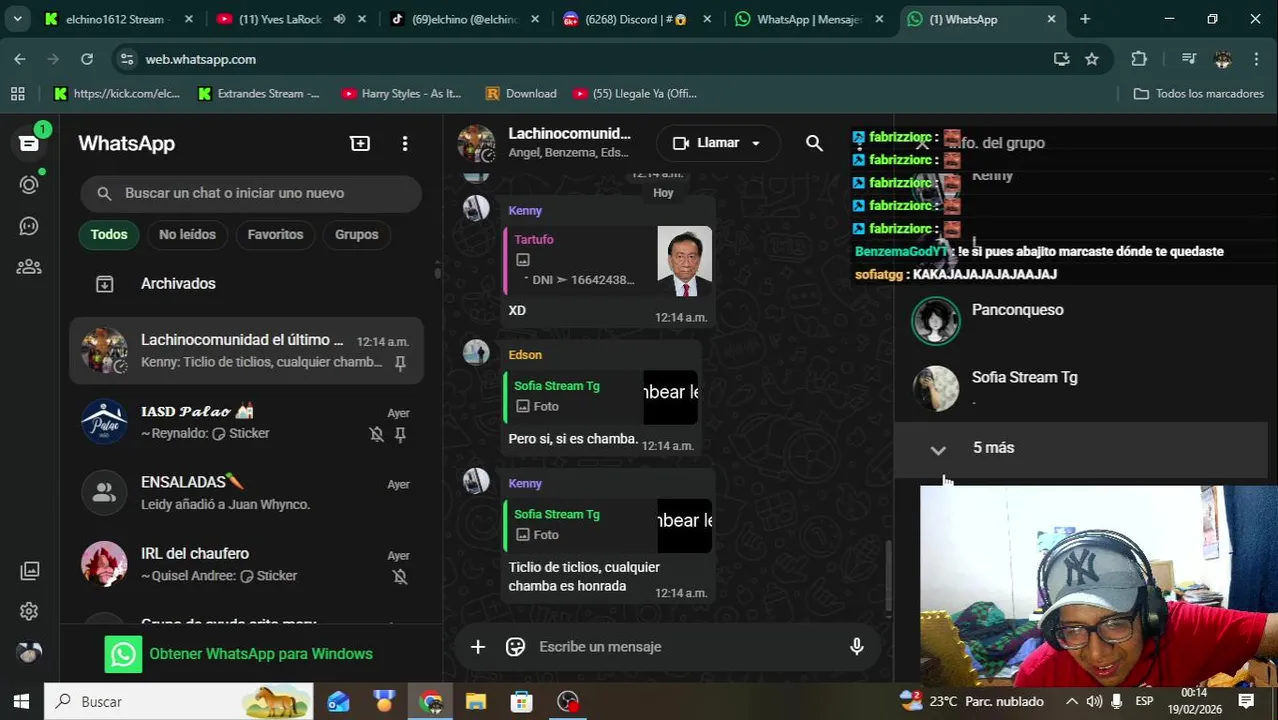The width and height of the screenshot is (1278, 720).
Task: Select the Grupos chat filter
Action: click(357, 235)
